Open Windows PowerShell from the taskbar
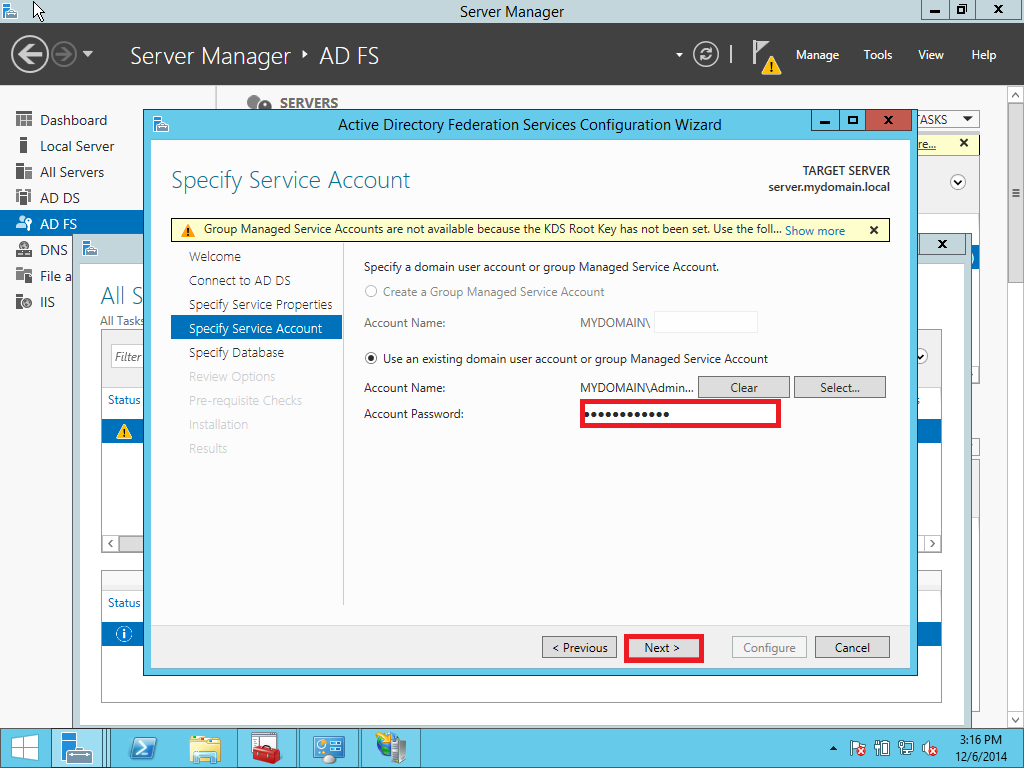 pyautogui.click(x=144, y=747)
